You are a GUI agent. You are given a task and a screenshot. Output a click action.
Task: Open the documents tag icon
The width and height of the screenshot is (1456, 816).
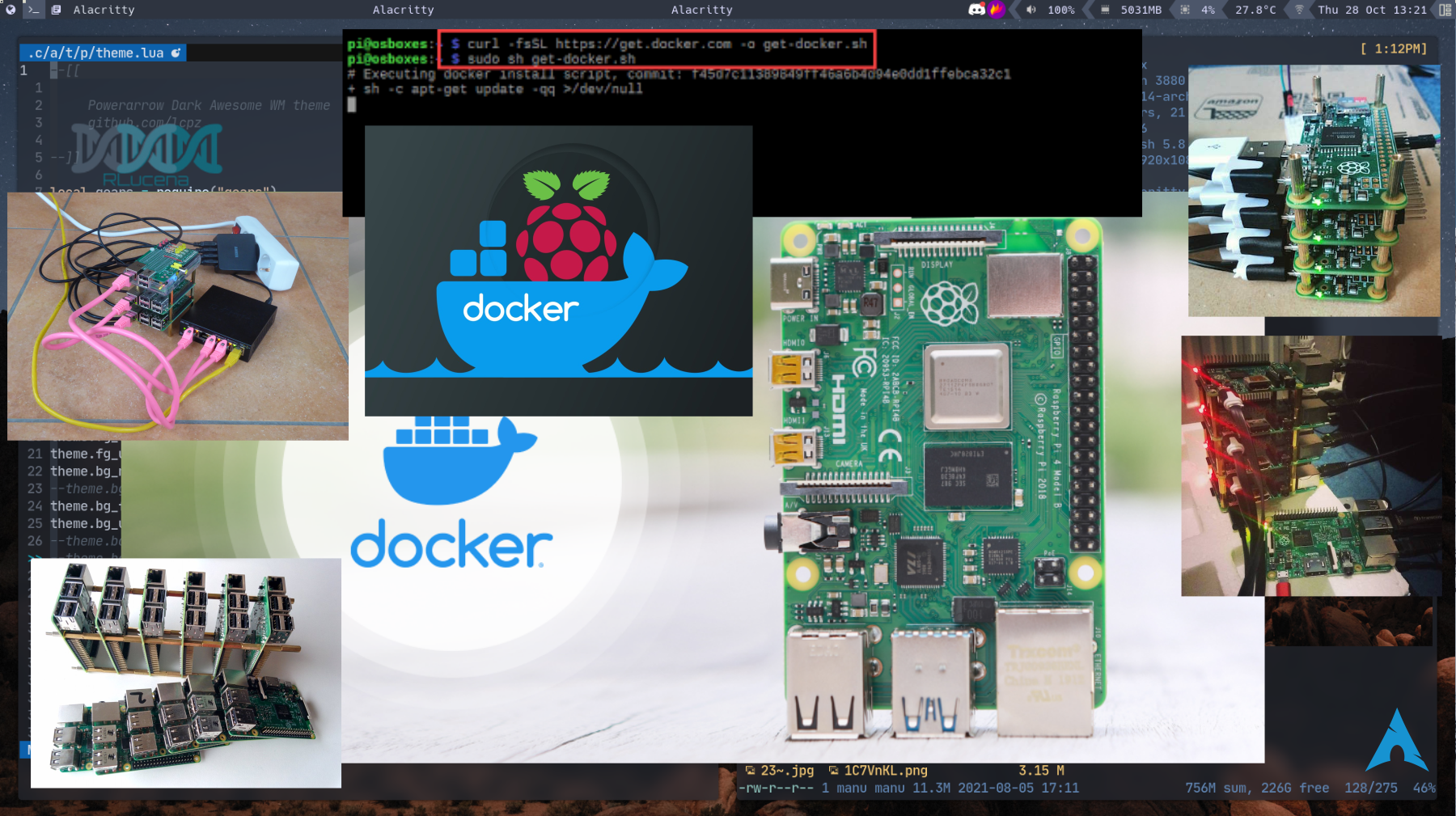(56, 10)
